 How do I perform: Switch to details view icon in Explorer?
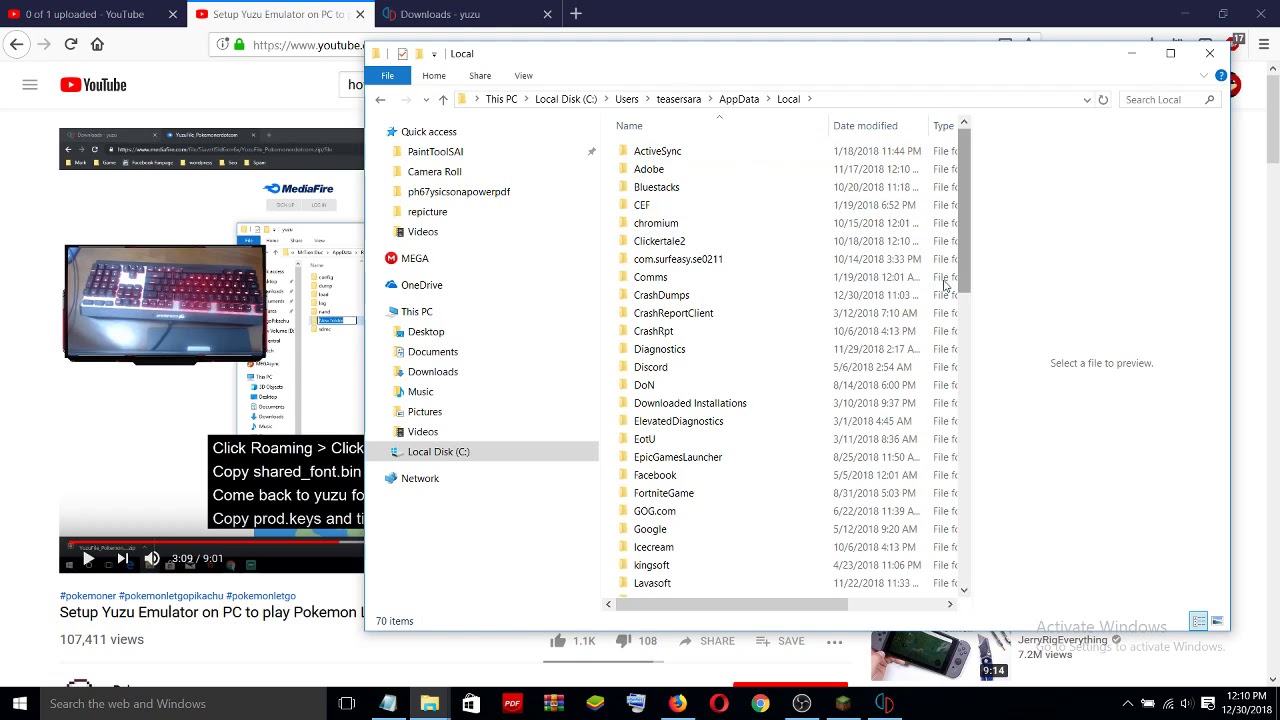[x=1199, y=621]
